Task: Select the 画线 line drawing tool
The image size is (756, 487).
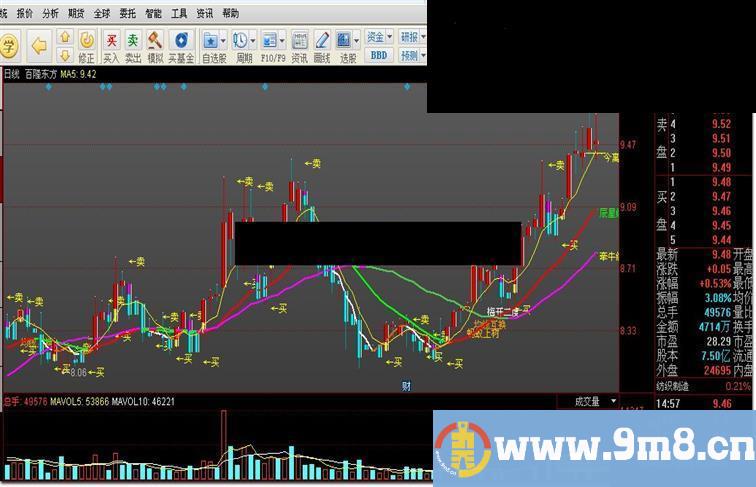Action: (322, 44)
